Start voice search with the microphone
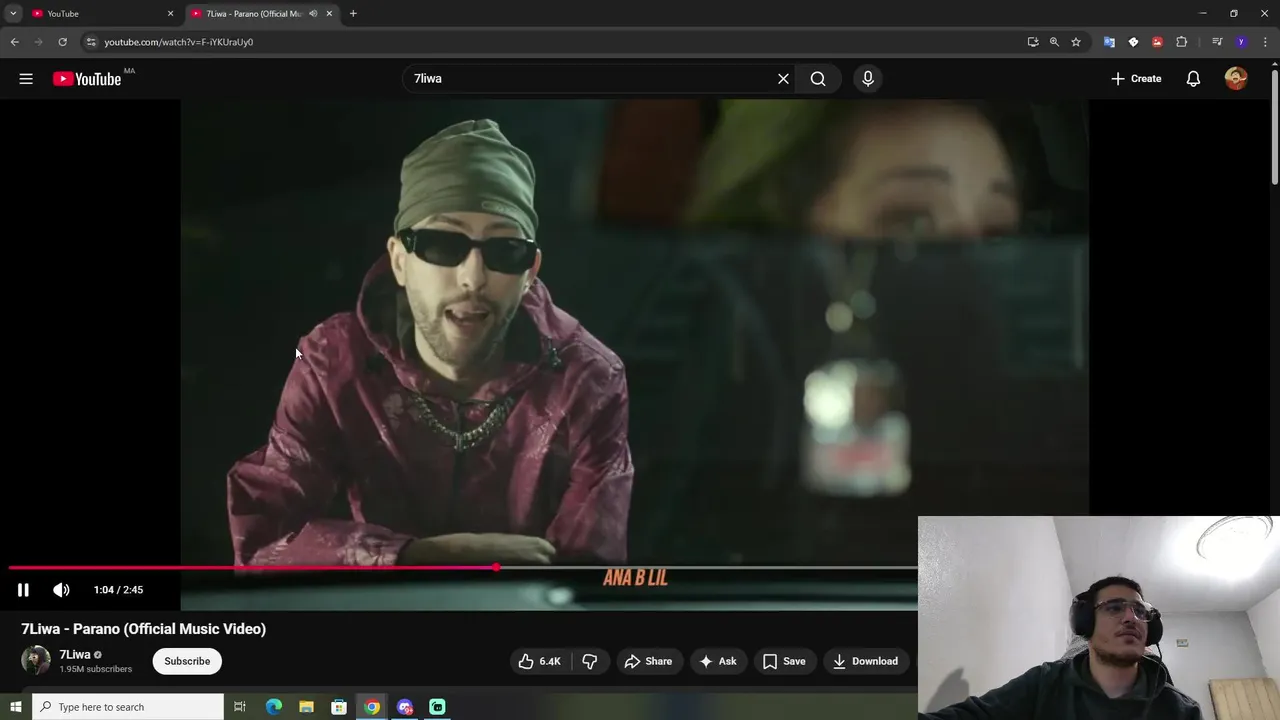Image resolution: width=1280 pixels, height=720 pixels. coord(868,79)
